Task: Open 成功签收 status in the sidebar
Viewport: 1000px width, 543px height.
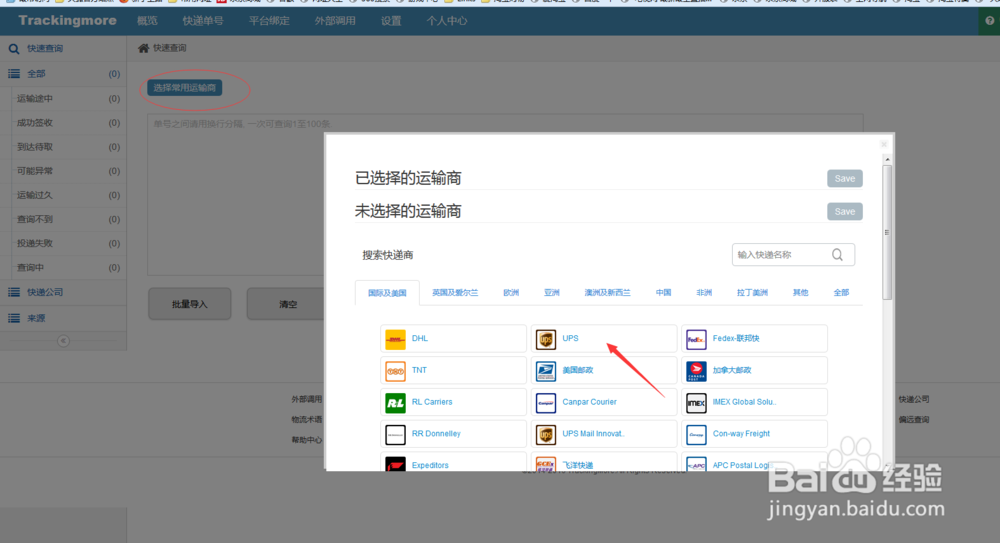Action: (x=64, y=123)
